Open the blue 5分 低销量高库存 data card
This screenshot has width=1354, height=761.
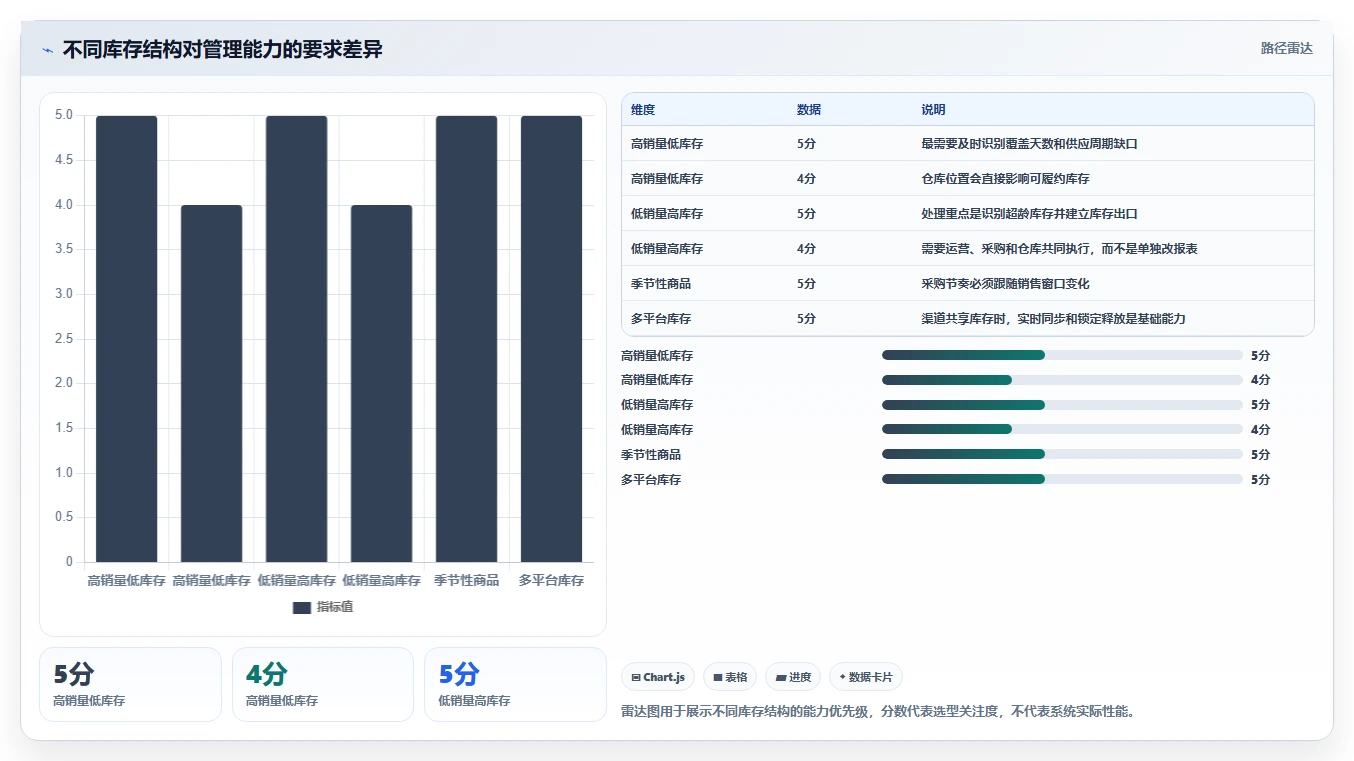(515, 684)
